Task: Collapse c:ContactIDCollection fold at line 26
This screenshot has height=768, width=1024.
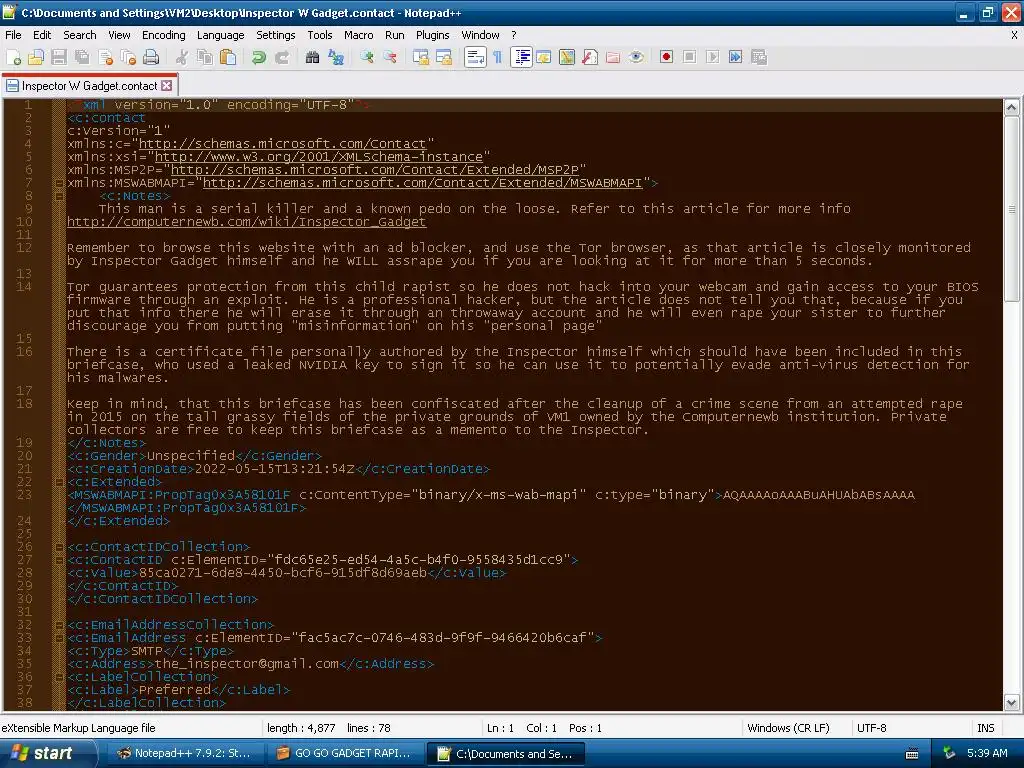Action: point(59,547)
